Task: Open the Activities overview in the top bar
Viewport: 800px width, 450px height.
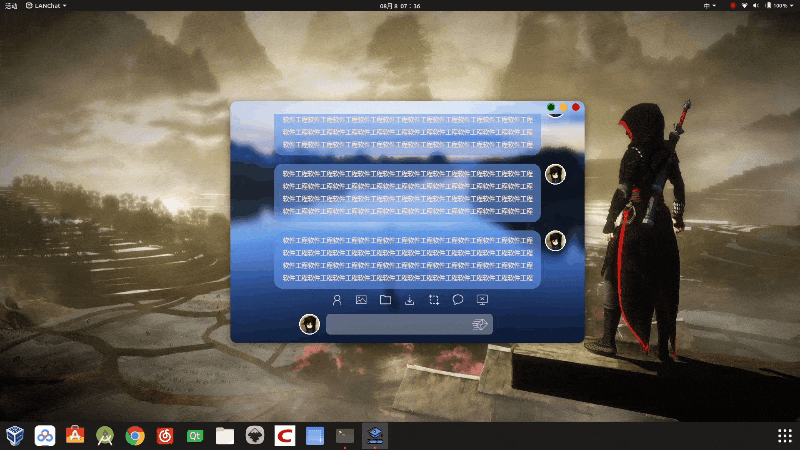Action: pos(11,6)
